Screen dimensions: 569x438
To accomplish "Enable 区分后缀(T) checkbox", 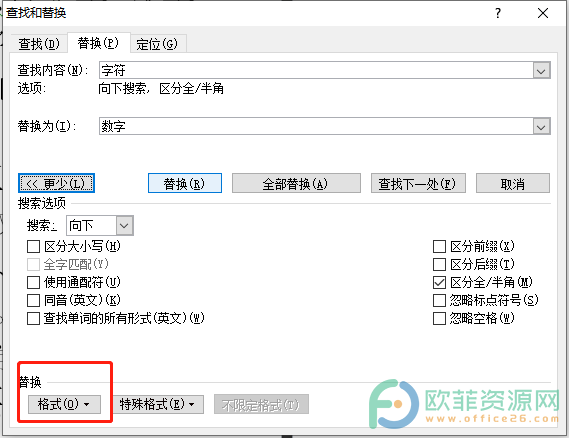I will point(439,265).
